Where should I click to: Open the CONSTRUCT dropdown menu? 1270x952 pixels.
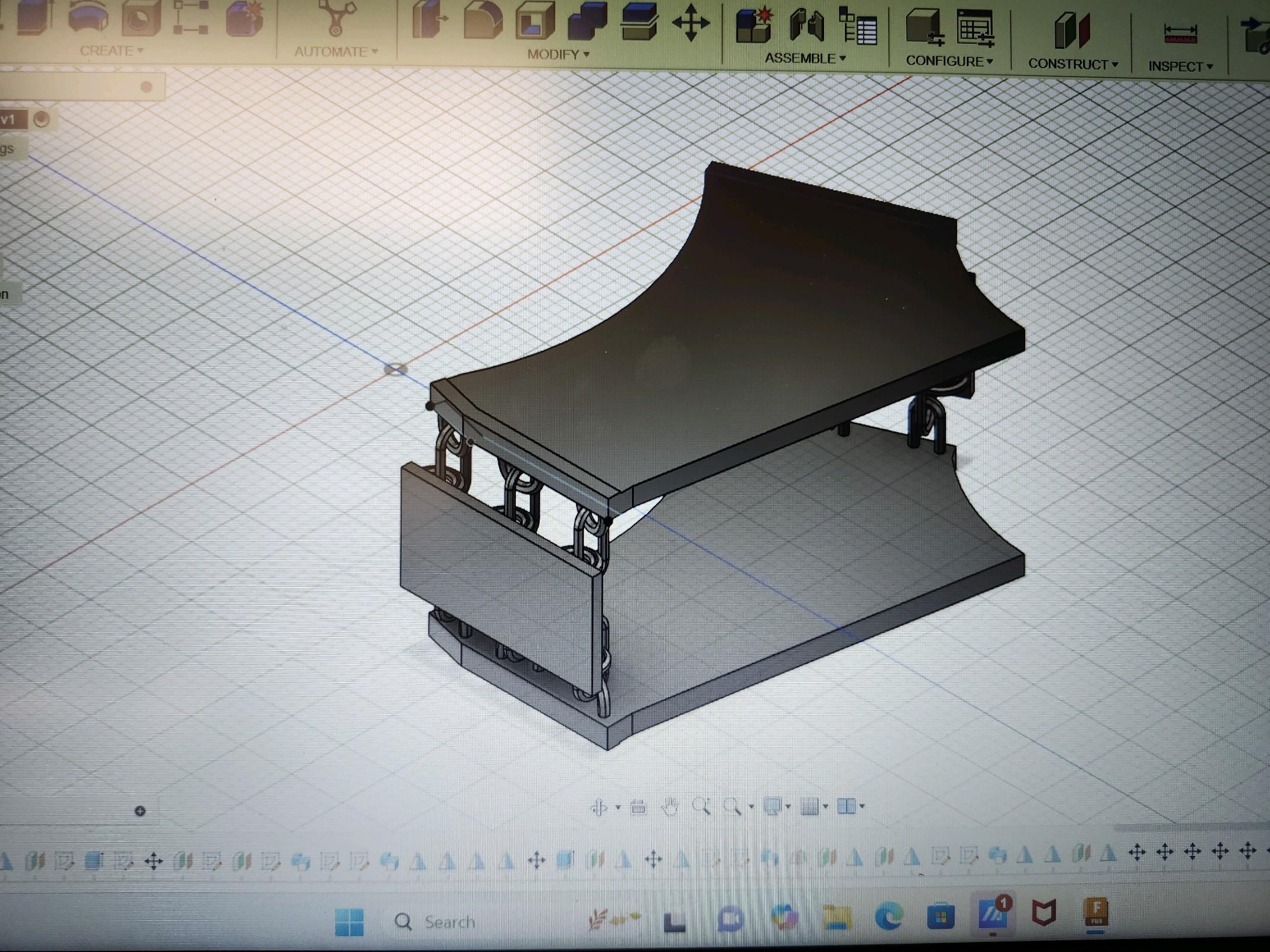(x=1073, y=64)
